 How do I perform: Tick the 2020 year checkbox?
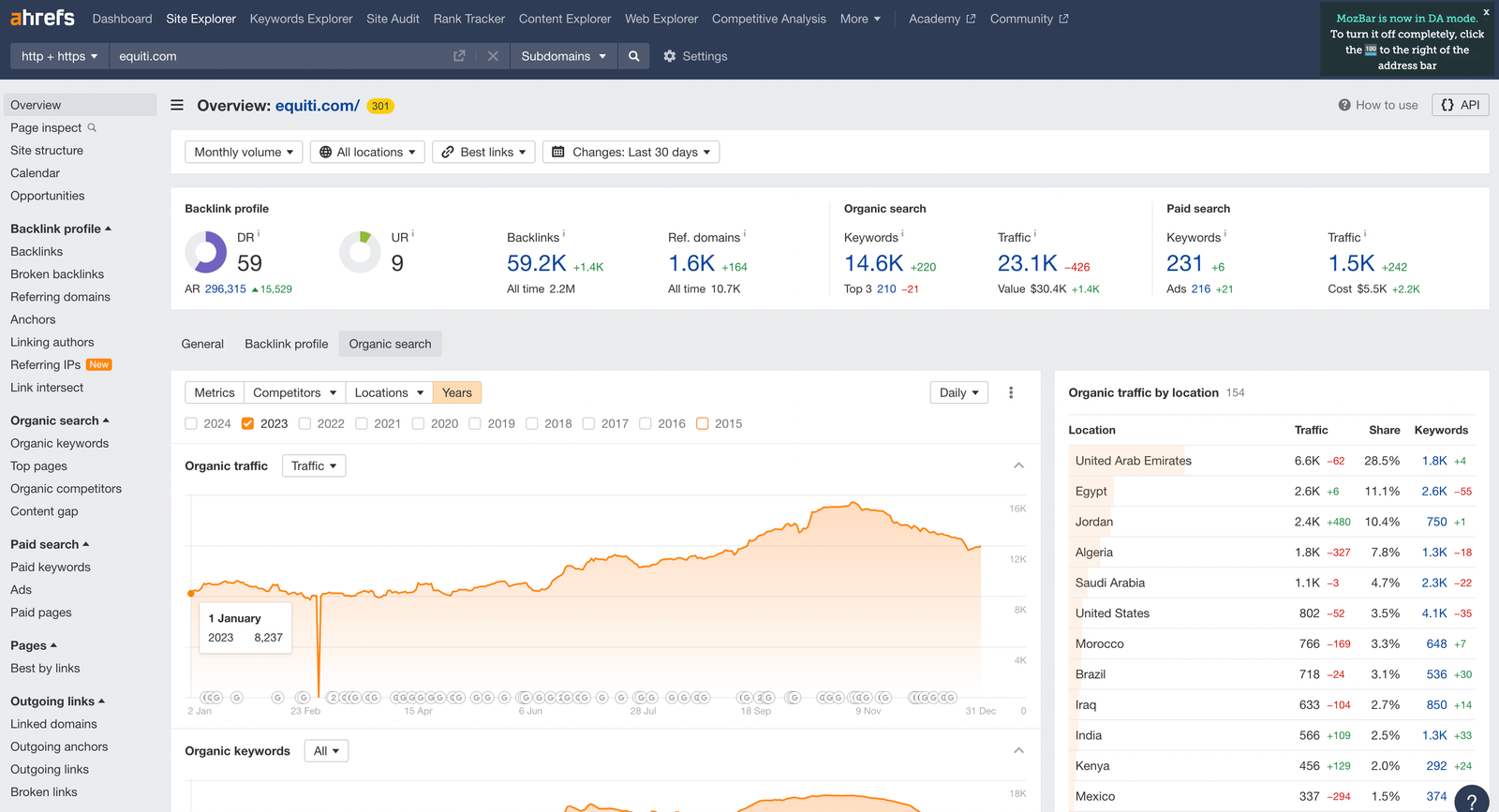pos(418,423)
